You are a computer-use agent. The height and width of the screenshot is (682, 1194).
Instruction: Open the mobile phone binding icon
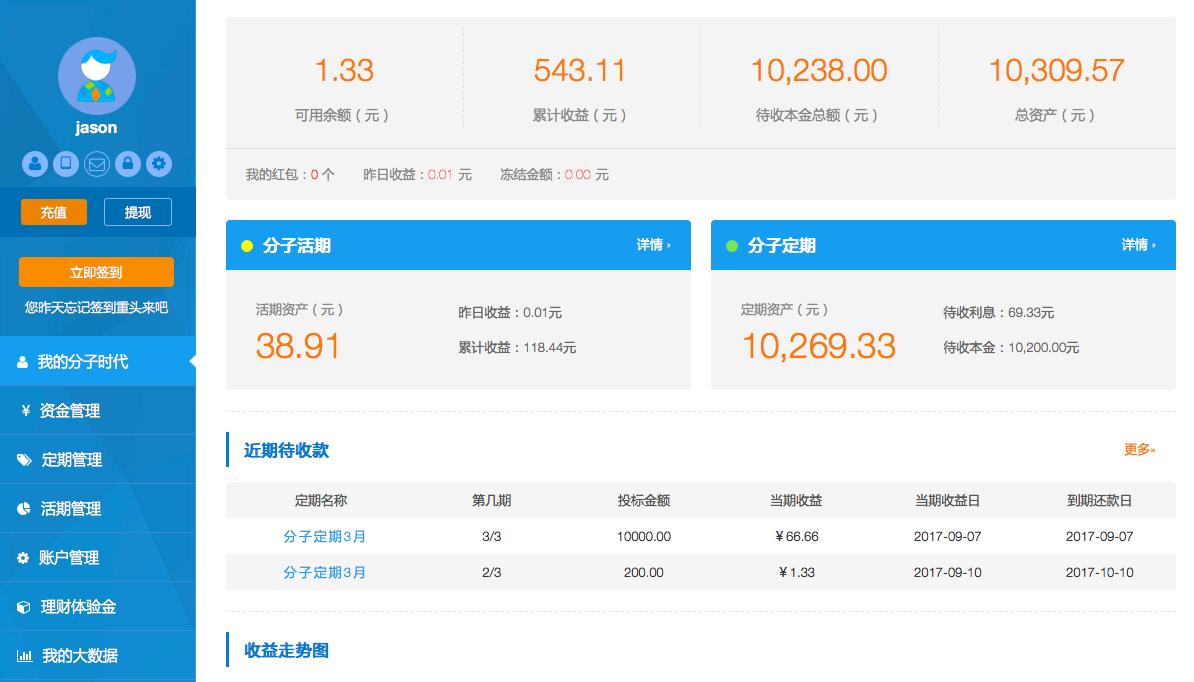click(x=66, y=164)
